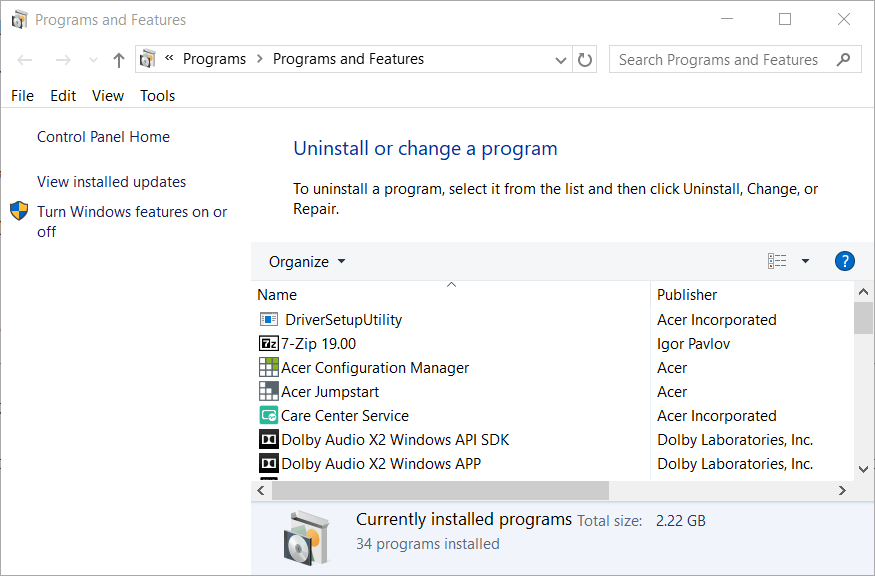This screenshot has height=576, width=875.
Task: Open the recent locations dropdown arrow
Action: point(93,60)
